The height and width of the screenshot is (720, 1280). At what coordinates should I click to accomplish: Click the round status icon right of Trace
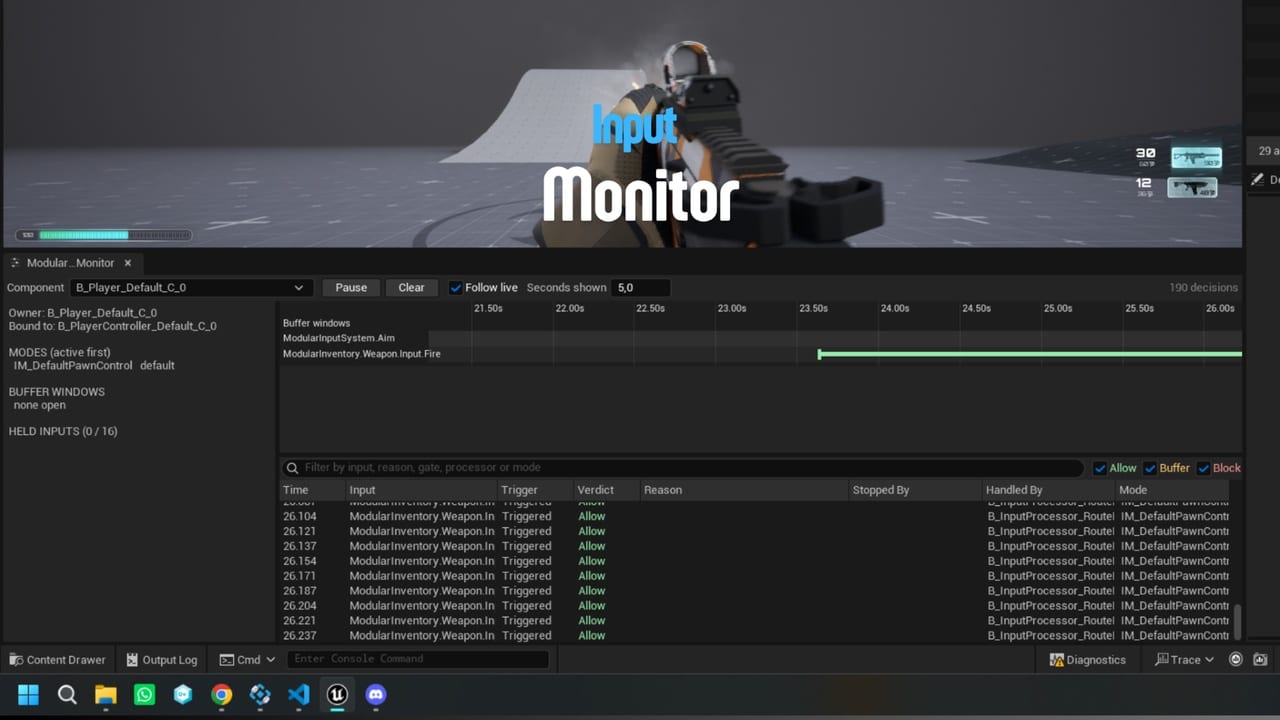pyautogui.click(x=1236, y=660)
